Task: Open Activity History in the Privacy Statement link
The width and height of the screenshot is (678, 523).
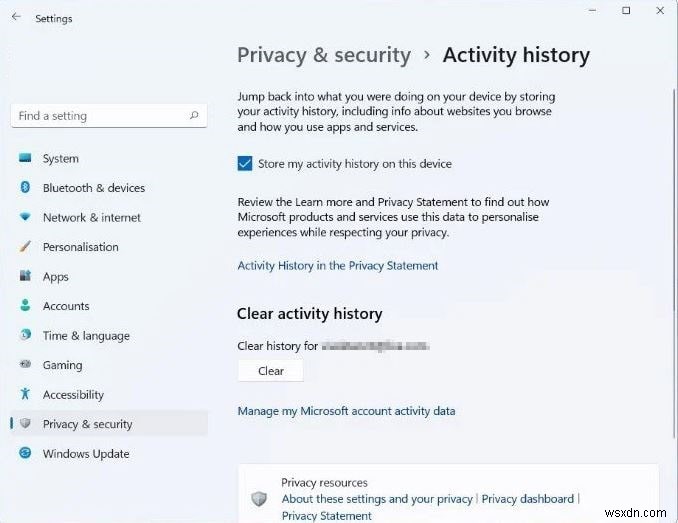Action: (x=338, y=265)
